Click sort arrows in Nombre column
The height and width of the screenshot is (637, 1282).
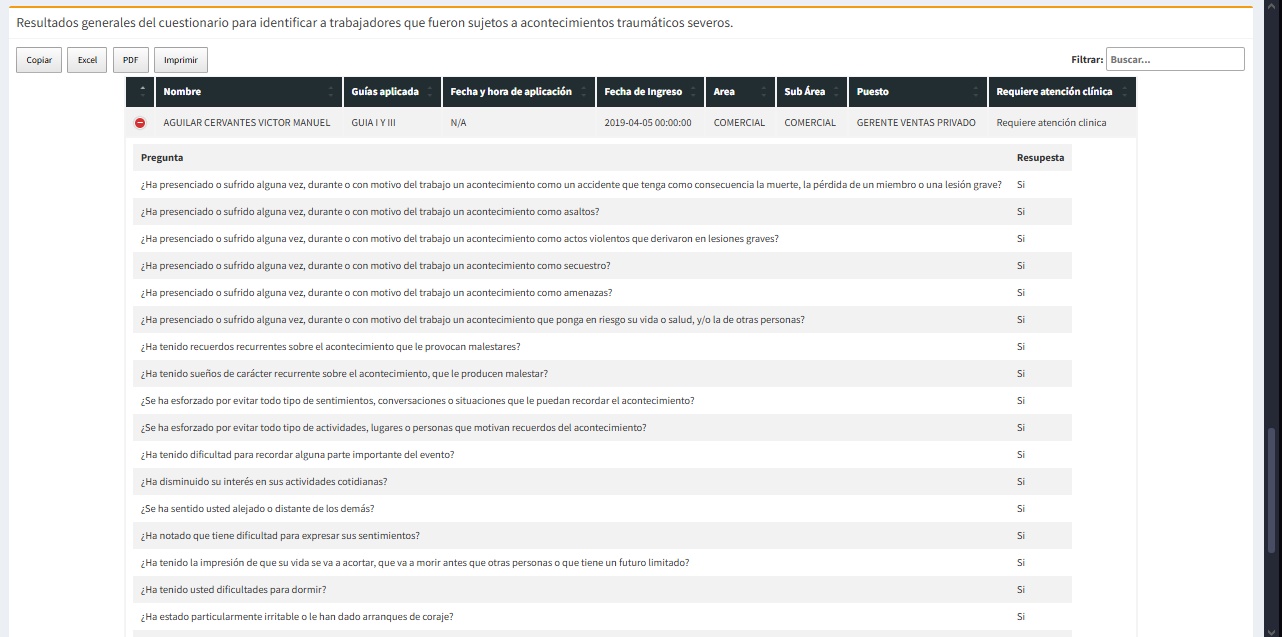(x=331, y=92)
